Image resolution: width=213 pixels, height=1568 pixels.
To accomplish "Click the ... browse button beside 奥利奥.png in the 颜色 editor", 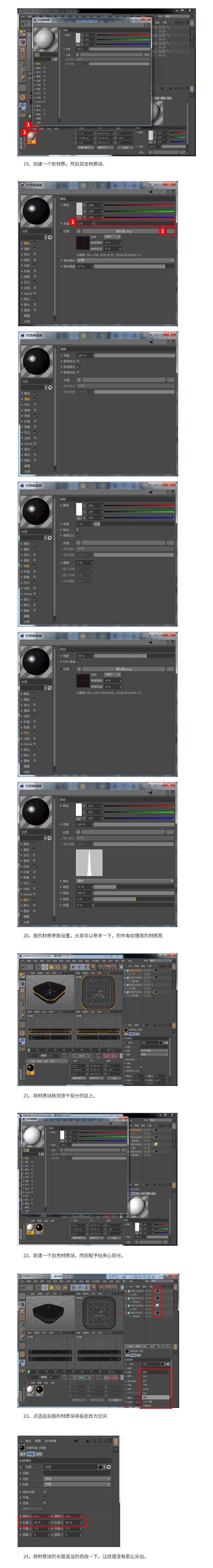I will (171, 232).
